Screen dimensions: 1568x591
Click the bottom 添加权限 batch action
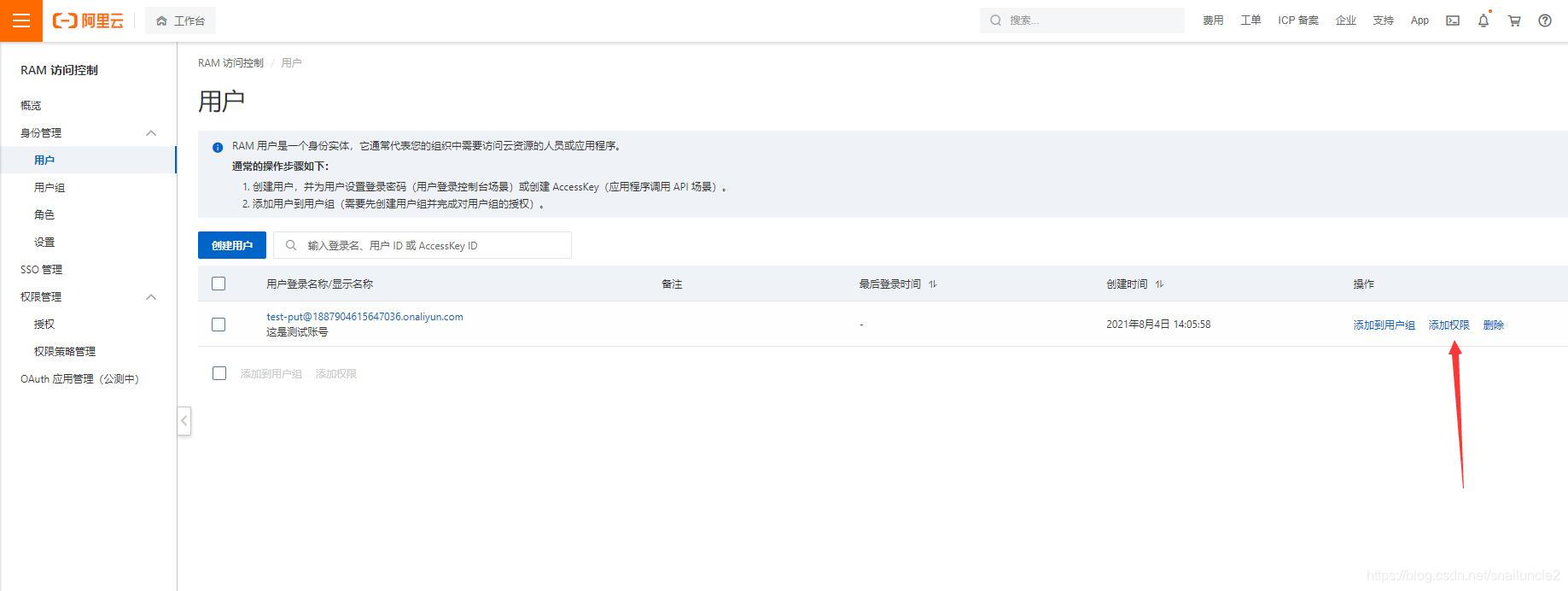335,374
